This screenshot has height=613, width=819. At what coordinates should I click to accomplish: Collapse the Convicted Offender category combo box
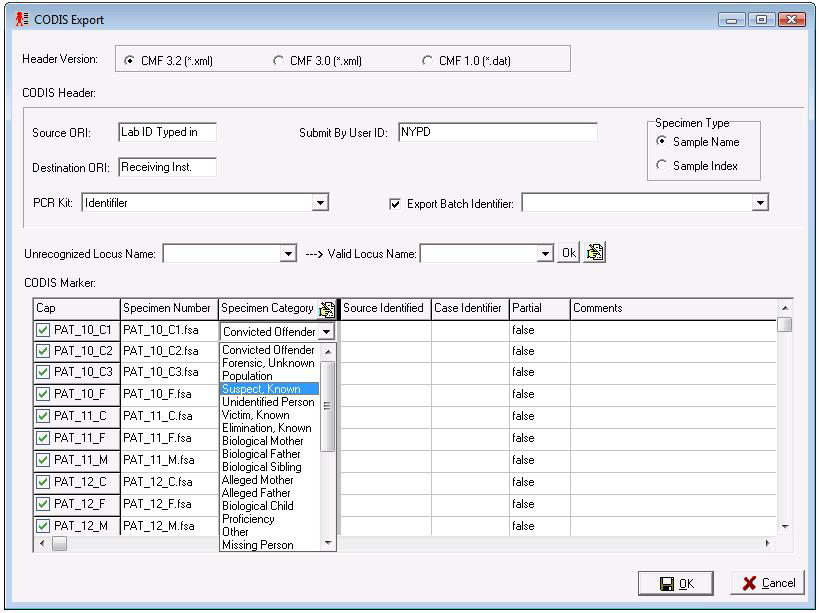326,332
